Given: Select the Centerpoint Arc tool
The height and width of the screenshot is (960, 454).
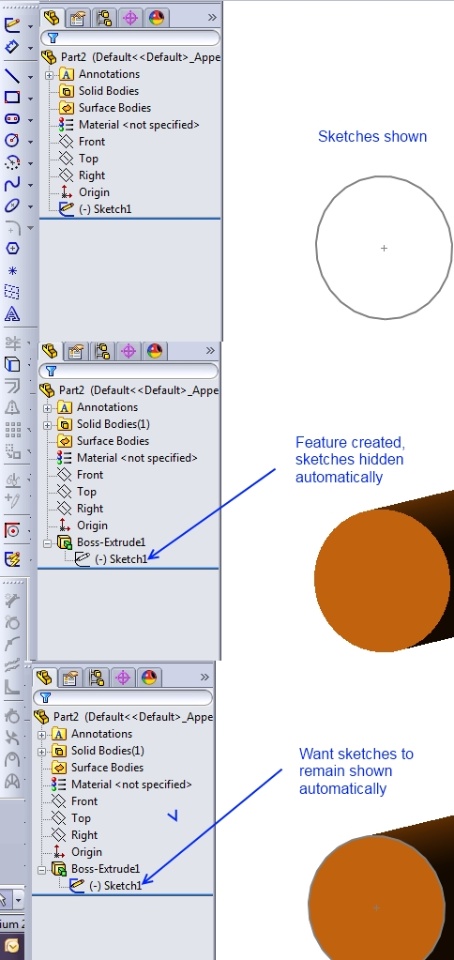Looking at the screenshot, I should (x=12, y=162).
